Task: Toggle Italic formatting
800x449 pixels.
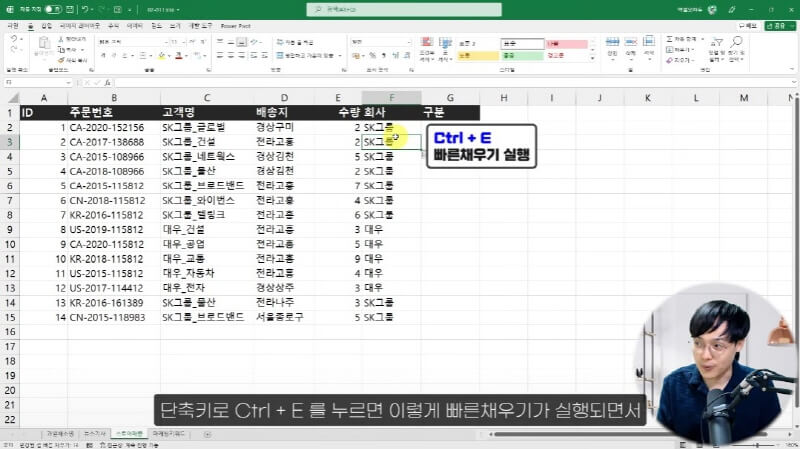Action: [113, 55]
